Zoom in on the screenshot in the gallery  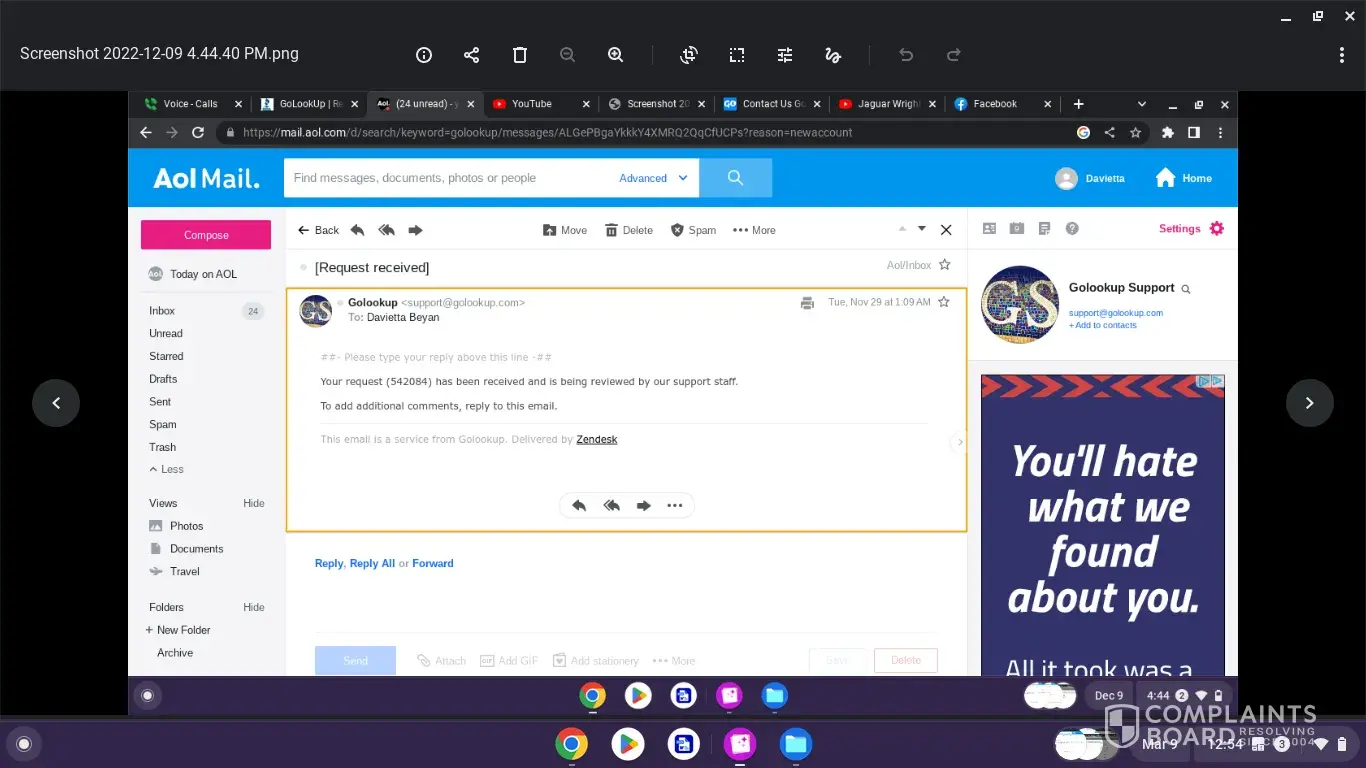click(x=616, y=55)
